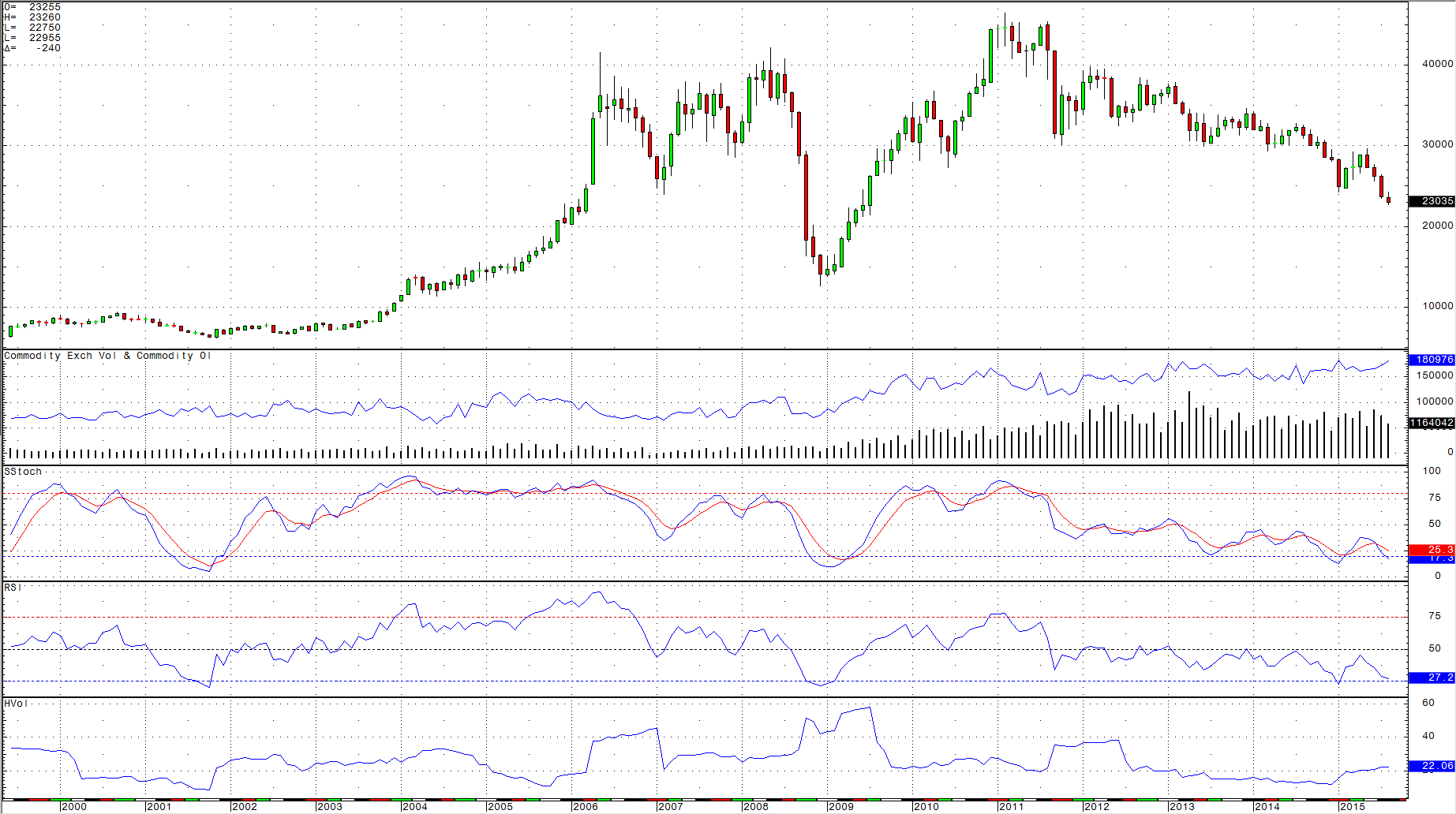The width and height of the screenshot is (1456, 814).
Task: Click the 50 label on RSI axis
Action: [x=1435, y=648]
